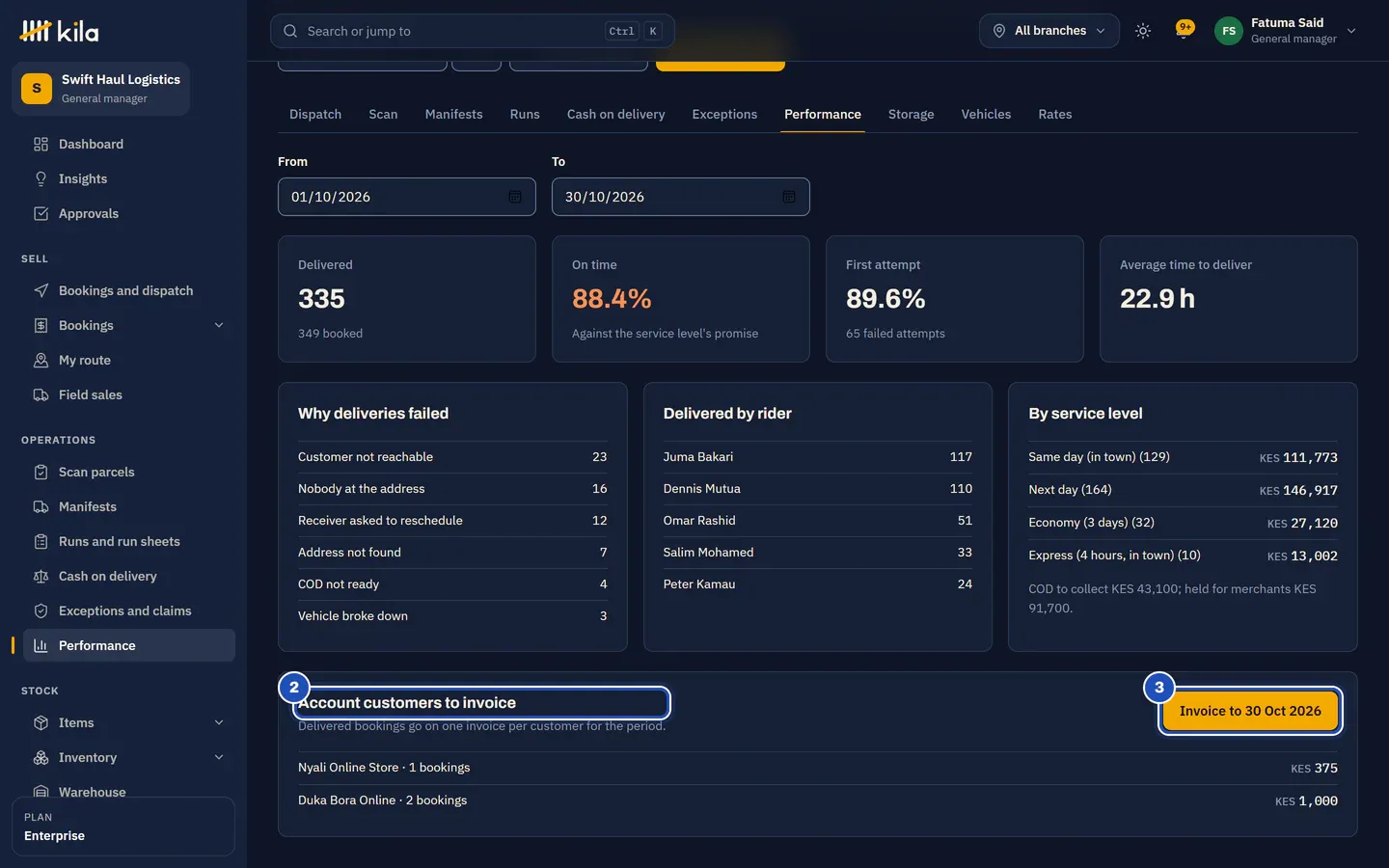Click the Exceptions and claims shield icon
Screen dimensions: 1389x868
(41, 611)
